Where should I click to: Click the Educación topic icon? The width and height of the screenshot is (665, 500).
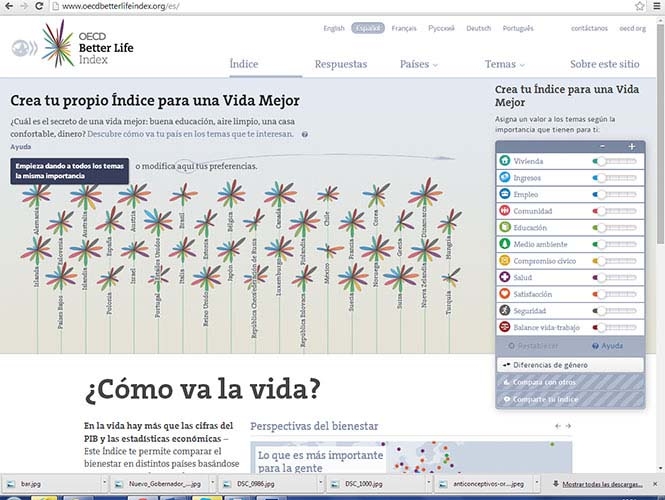[504, 227]
